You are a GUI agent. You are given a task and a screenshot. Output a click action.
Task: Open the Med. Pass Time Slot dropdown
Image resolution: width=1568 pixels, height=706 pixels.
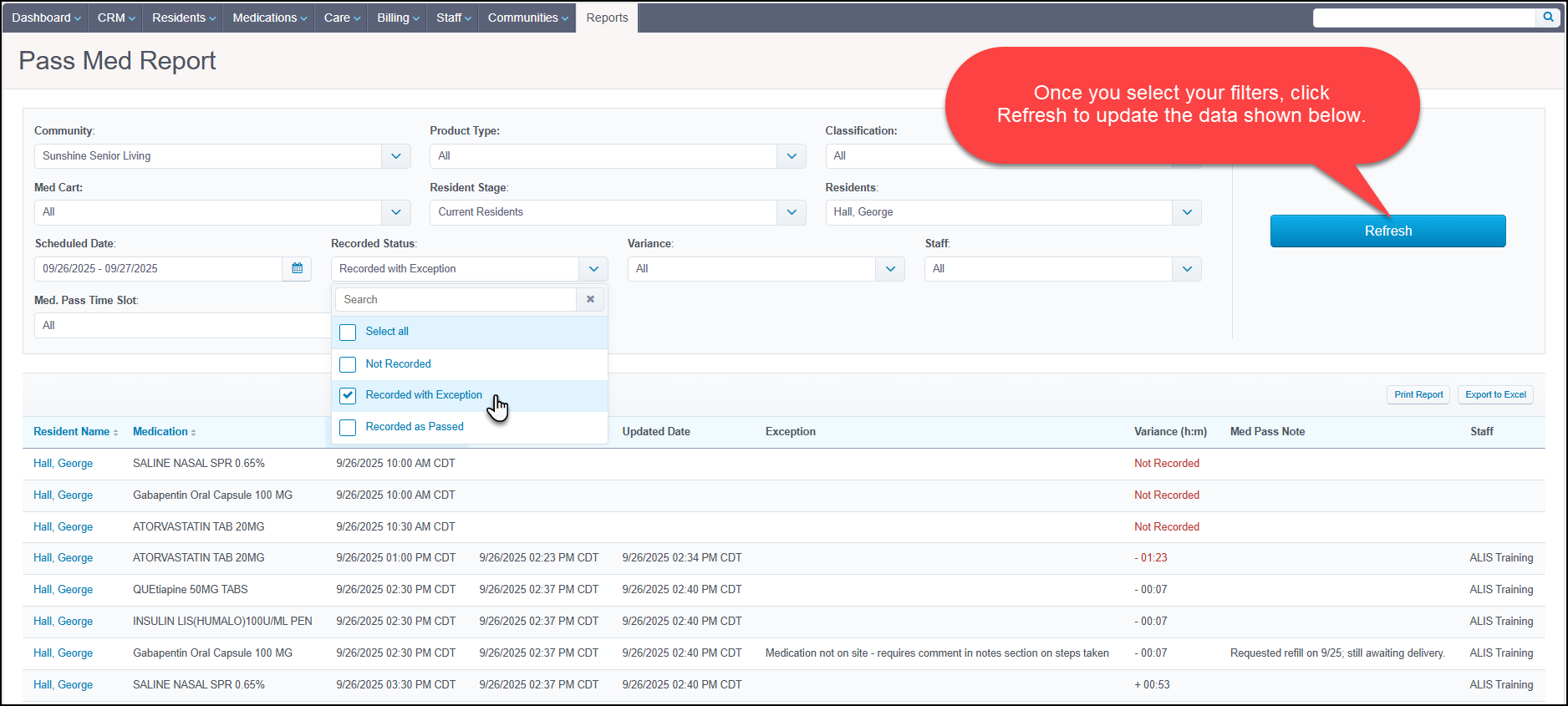(183, 326)
